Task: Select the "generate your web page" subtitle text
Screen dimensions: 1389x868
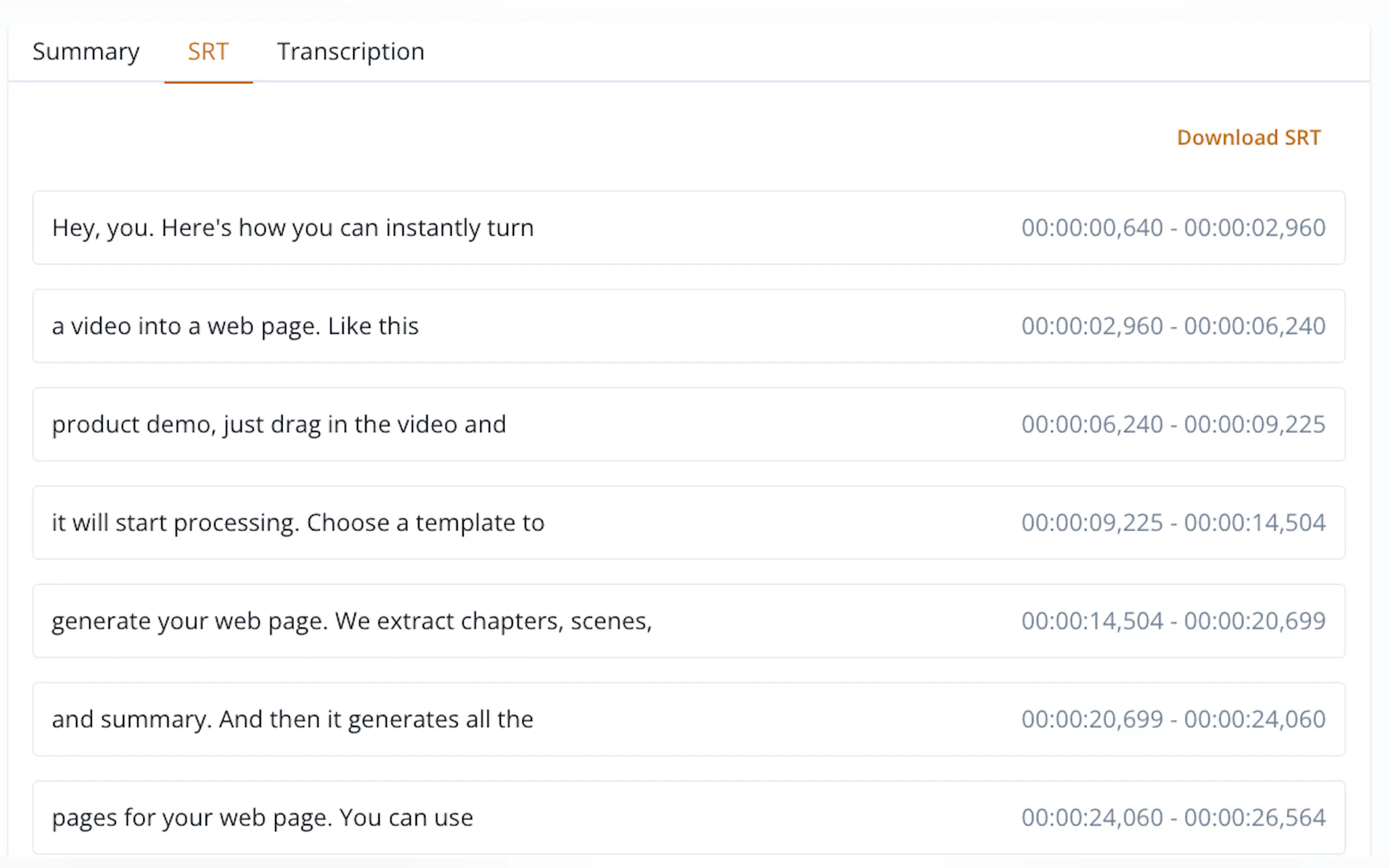Action: (352, 621)
